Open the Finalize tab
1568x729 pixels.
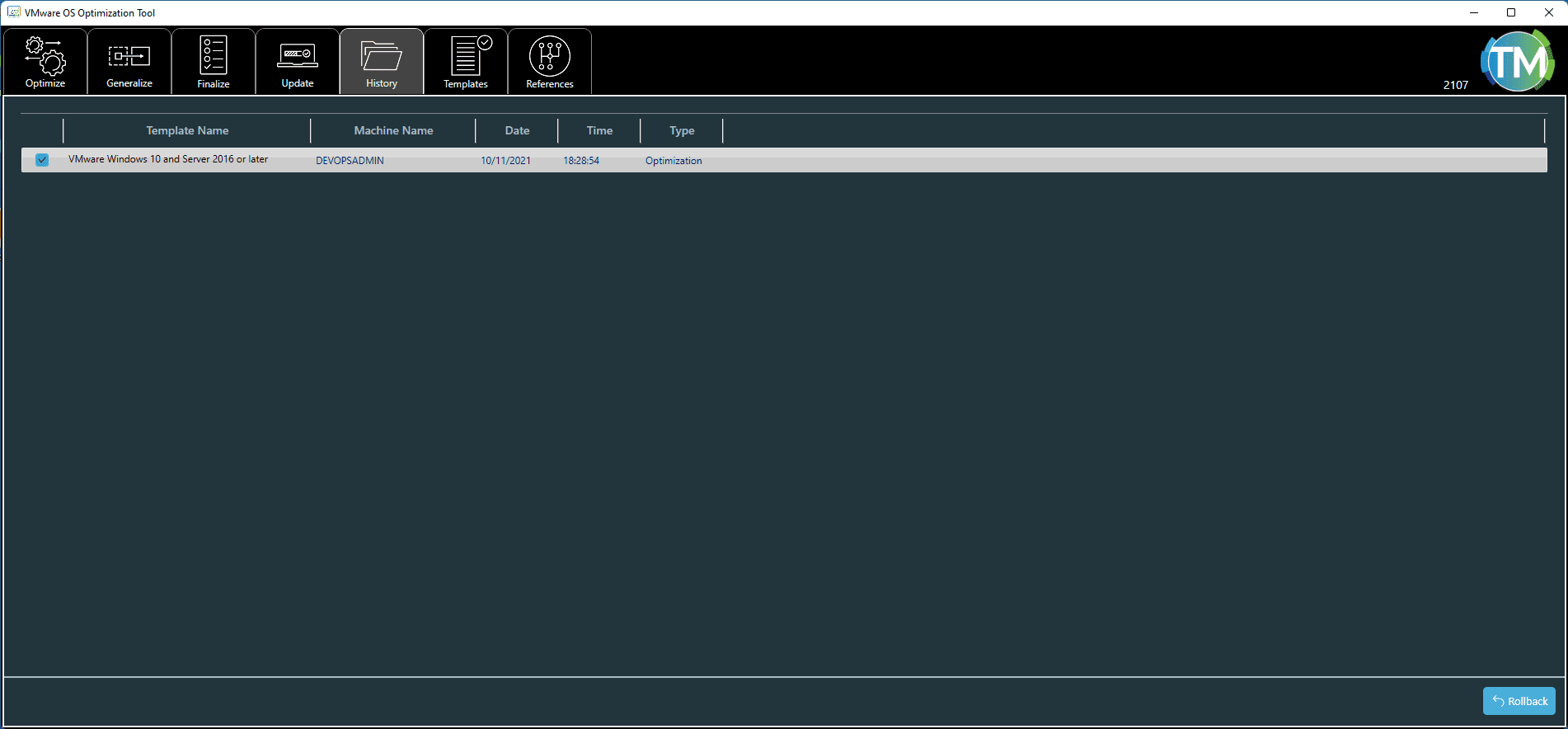point(214,61)
